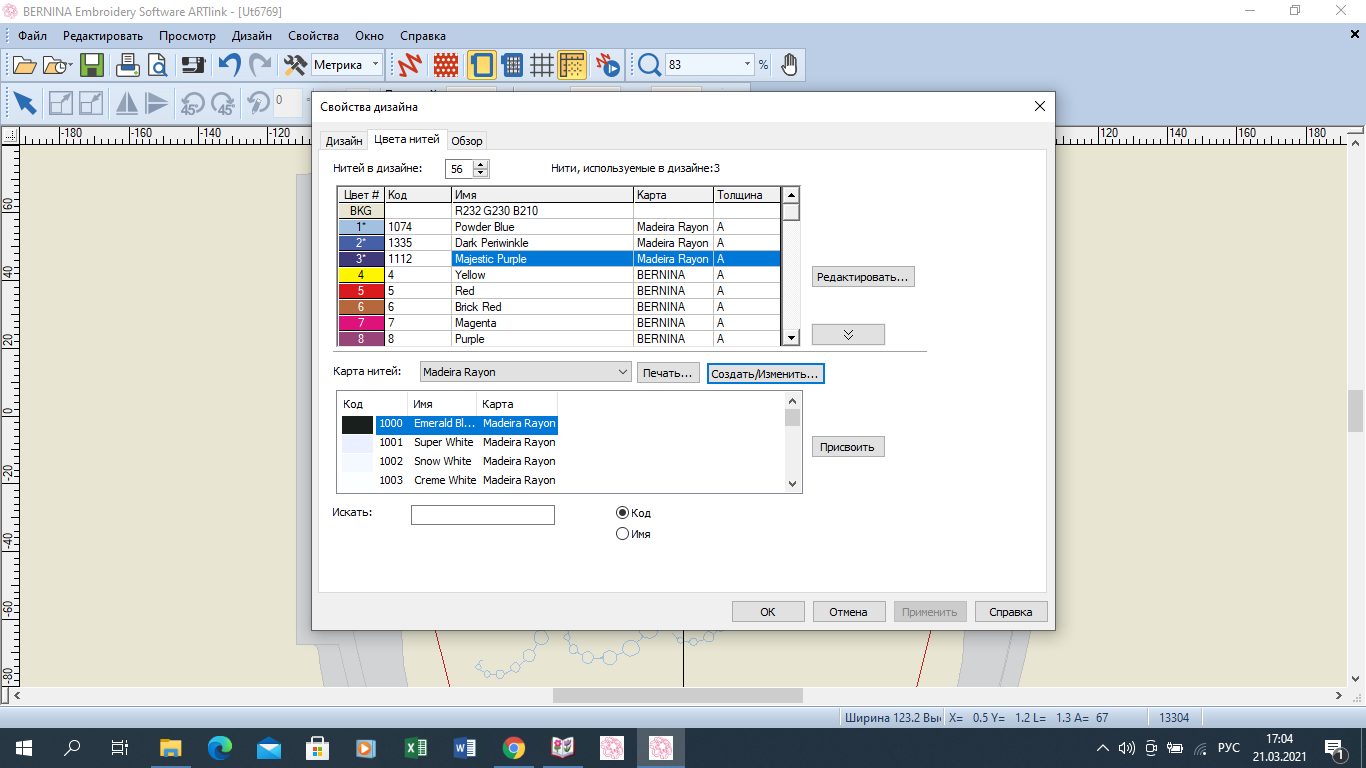Image resolution: width=1366 pixels, height=768 pixels.
Task: Click the grey Redo arrow
Action: coord(260,66)
